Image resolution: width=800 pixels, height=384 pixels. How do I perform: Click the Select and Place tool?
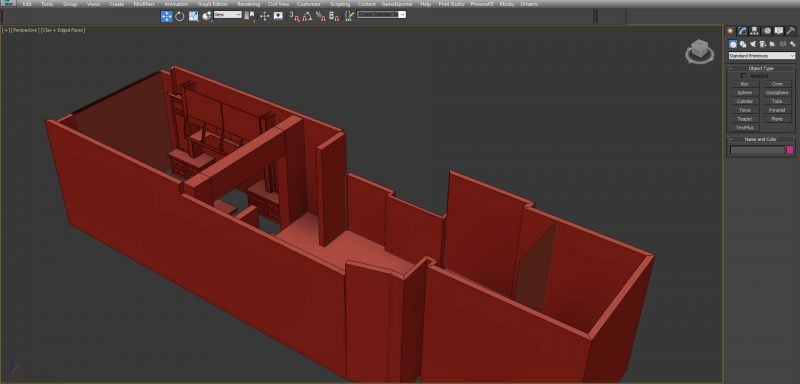pyautogui.click(x=207, y=16)
